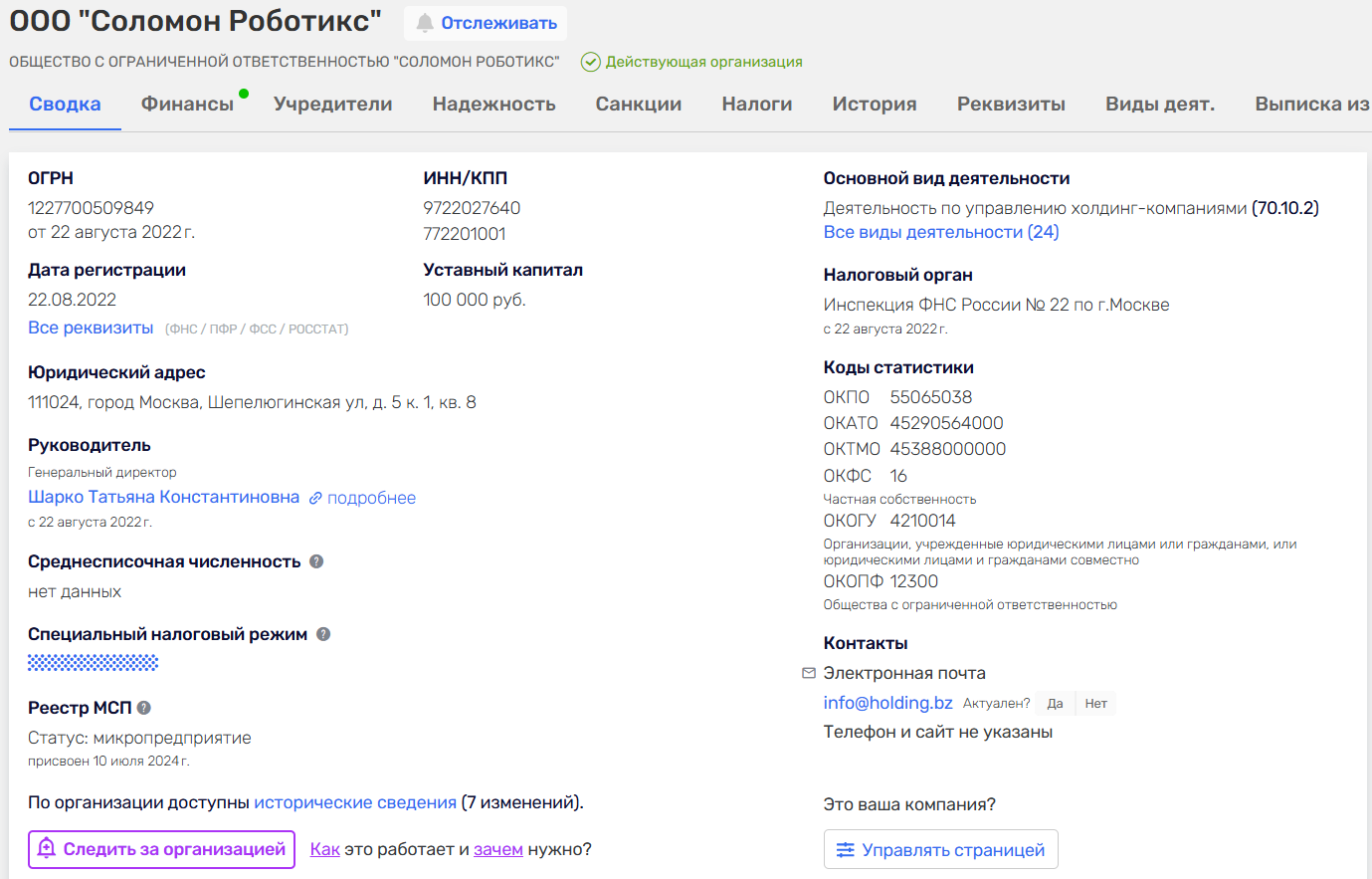Switch to the Финансы tab

point(187,105)
